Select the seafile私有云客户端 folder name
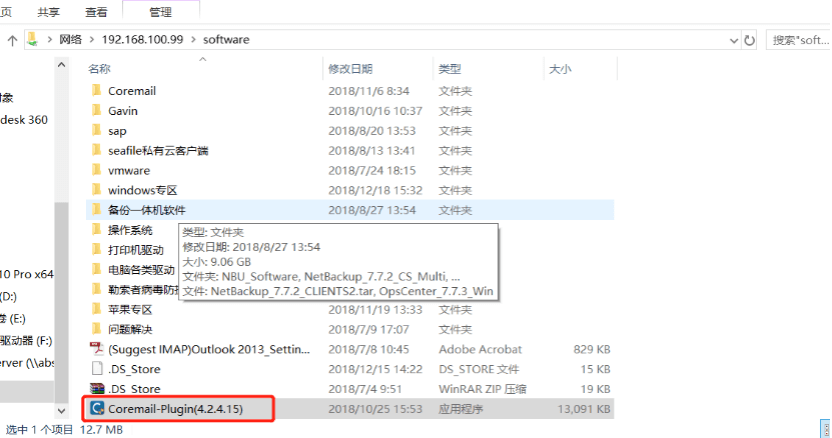This screenshot has width=832, height=438. tap(158, 151)
